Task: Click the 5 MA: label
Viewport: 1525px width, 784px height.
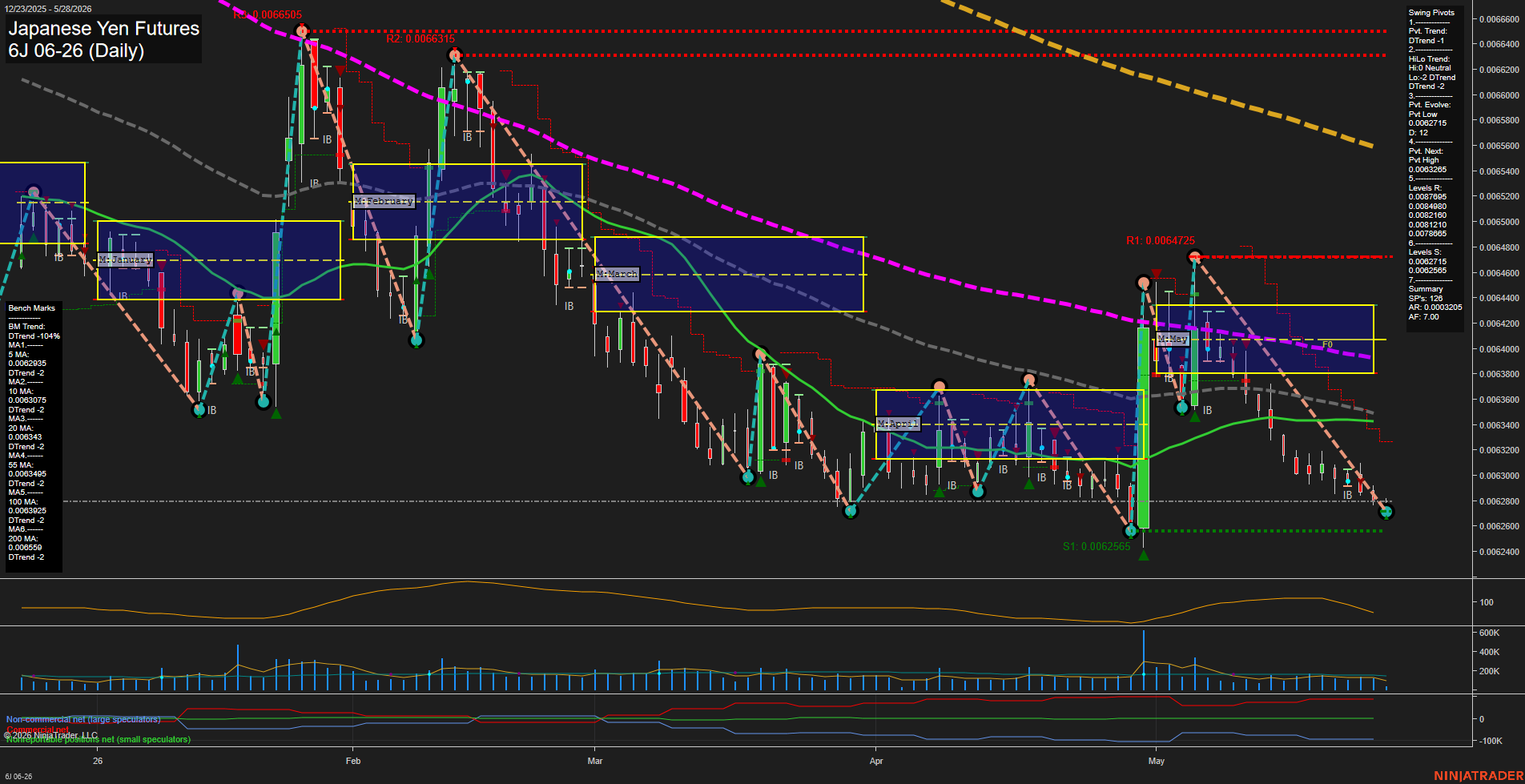Action: (19, 355)
